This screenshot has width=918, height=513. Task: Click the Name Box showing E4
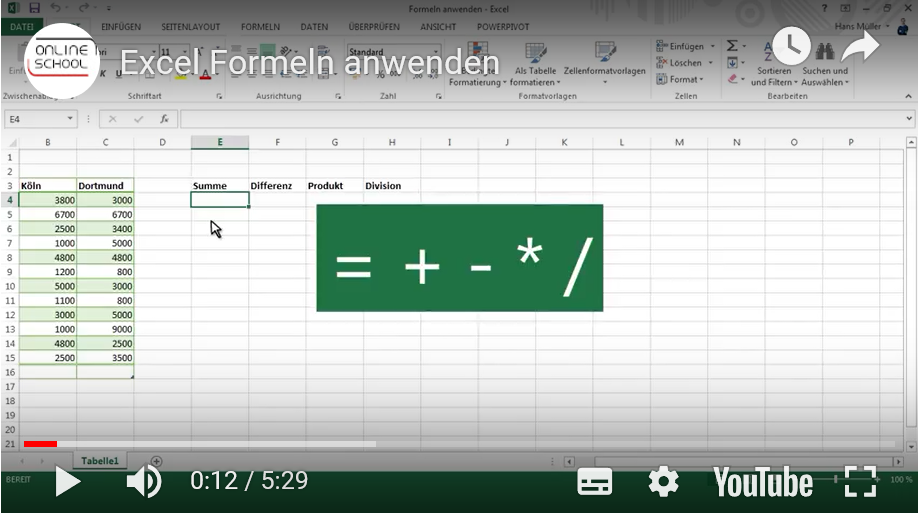pyautogui.click(x=35, y=119)
